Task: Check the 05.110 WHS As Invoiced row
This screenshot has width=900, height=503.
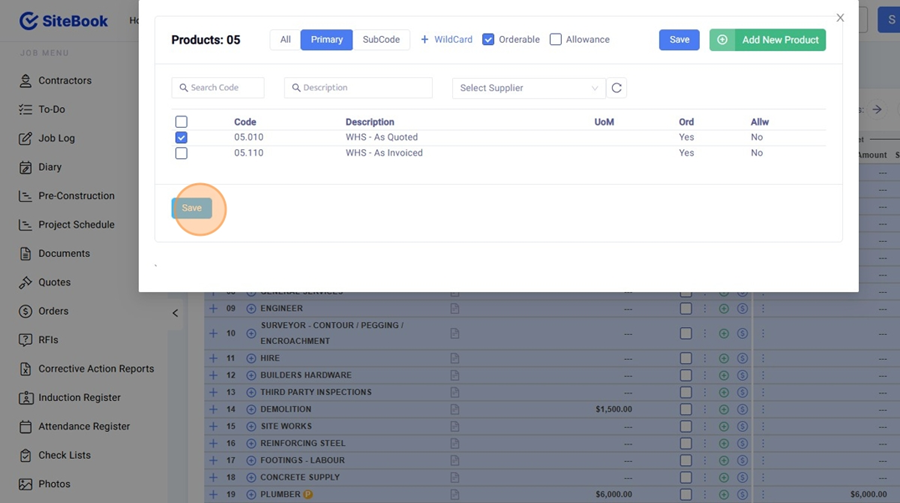Action: [x=181, y=153]
